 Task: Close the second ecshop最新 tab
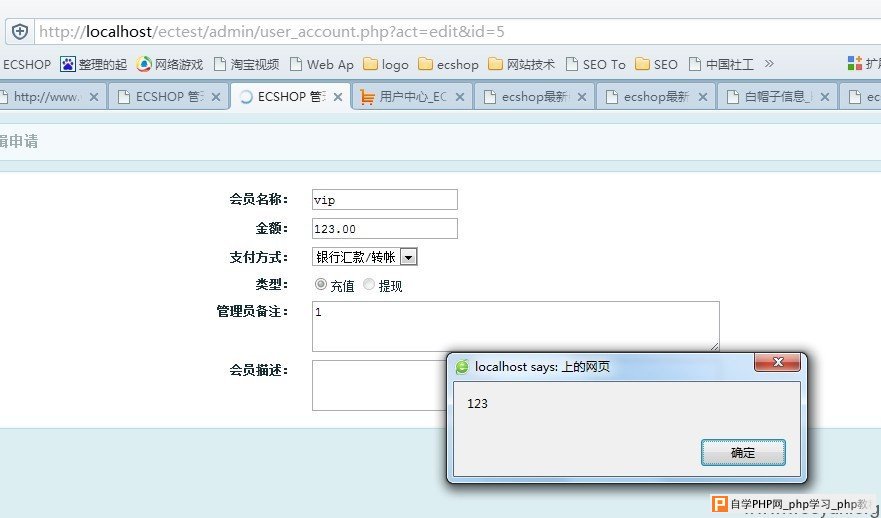click(702, 97)
